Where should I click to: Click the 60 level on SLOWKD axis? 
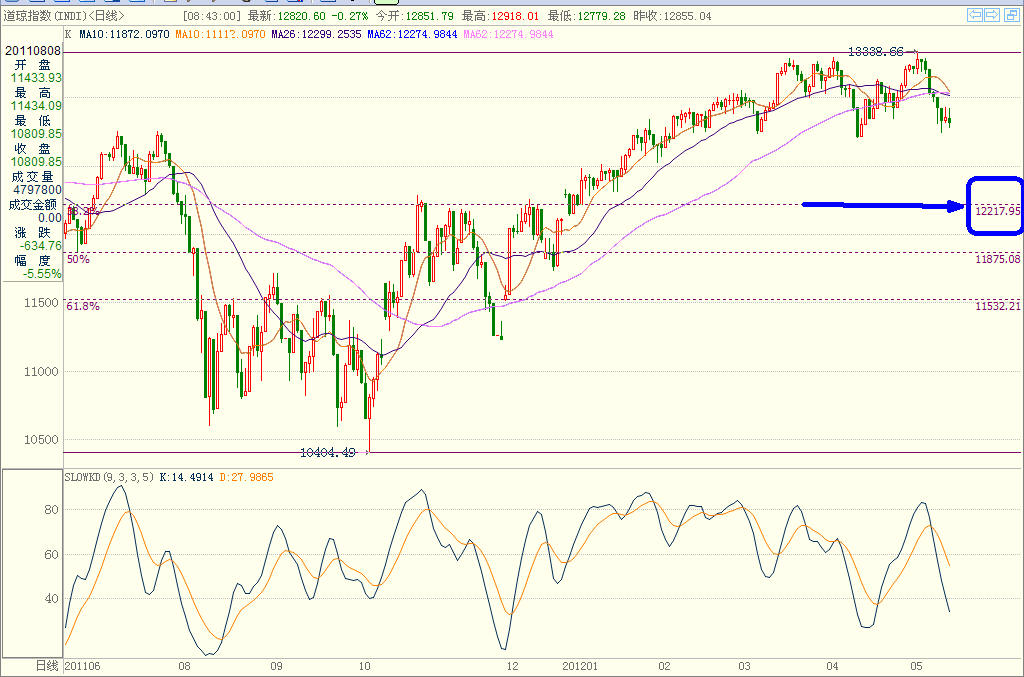point(51,554)
